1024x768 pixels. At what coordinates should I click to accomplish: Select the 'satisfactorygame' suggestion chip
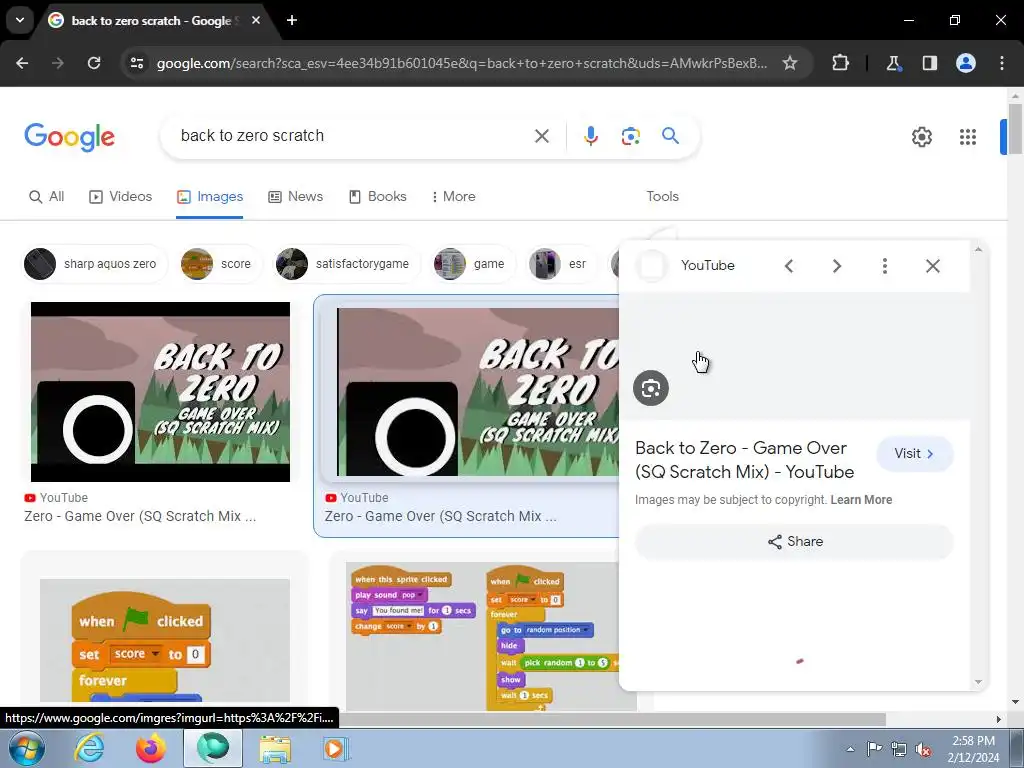click(x=347, y=264)
